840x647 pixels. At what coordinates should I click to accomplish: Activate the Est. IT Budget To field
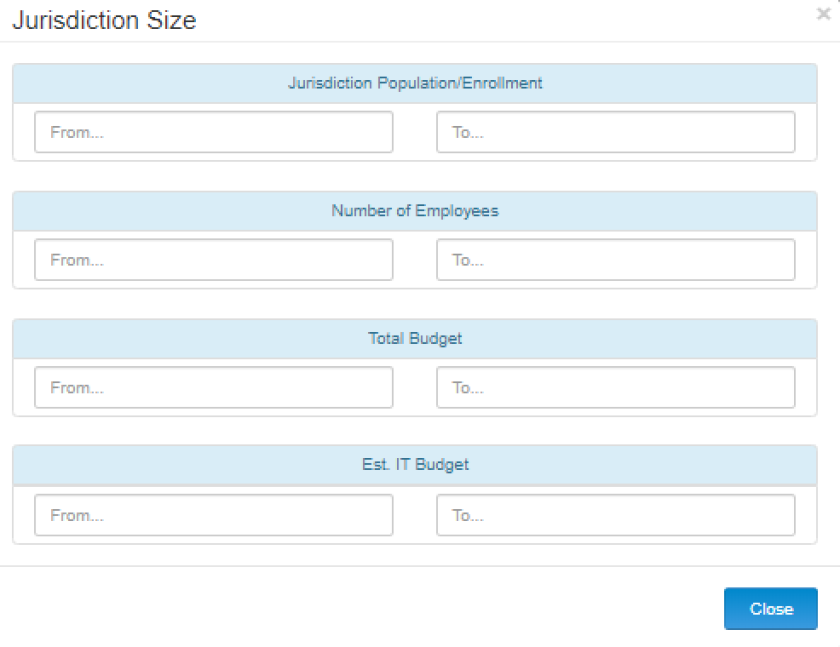pyautogui.click(x=616, y=515)
